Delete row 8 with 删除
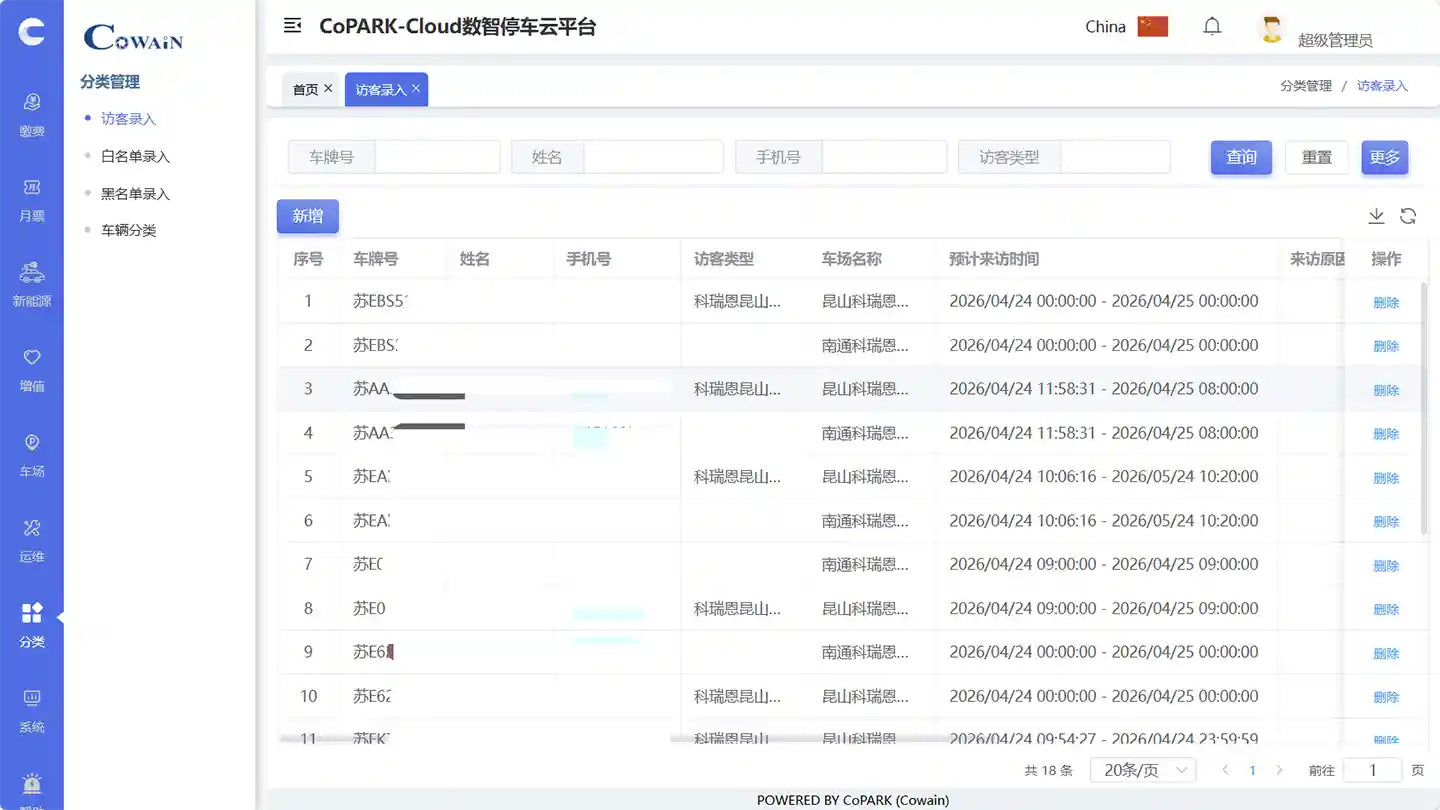 click(x=1386, y=609)
